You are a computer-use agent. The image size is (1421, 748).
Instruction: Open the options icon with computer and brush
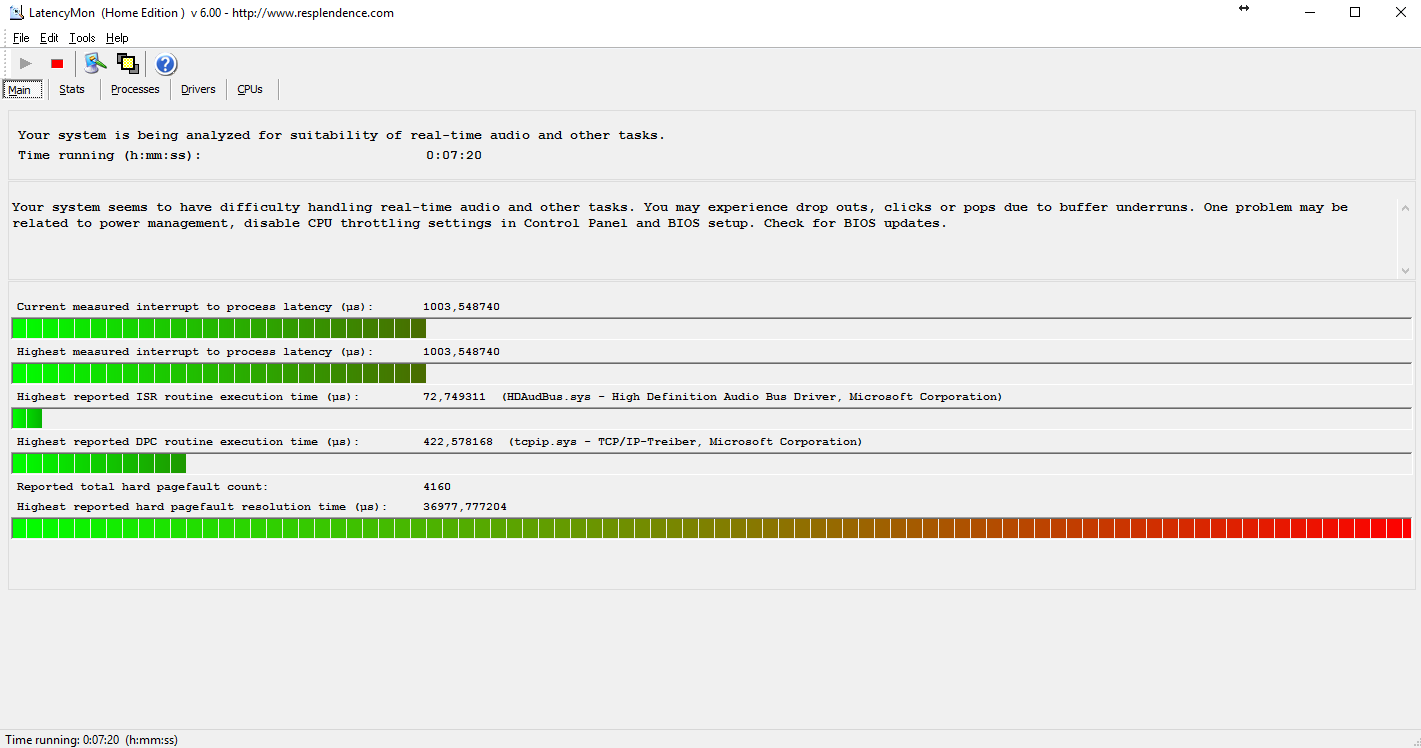pyautogui.click(x=95, y=64)
